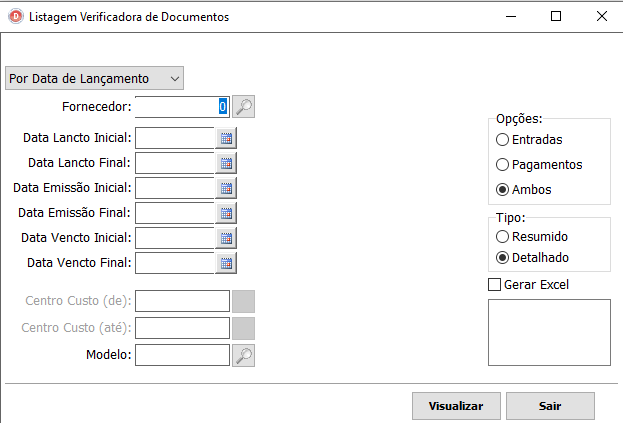The width and height of the screenshot is (623, 423).
Task: Click the Modelo search magnifier icon
Action: pyautogui.click(x=243, y=354)
